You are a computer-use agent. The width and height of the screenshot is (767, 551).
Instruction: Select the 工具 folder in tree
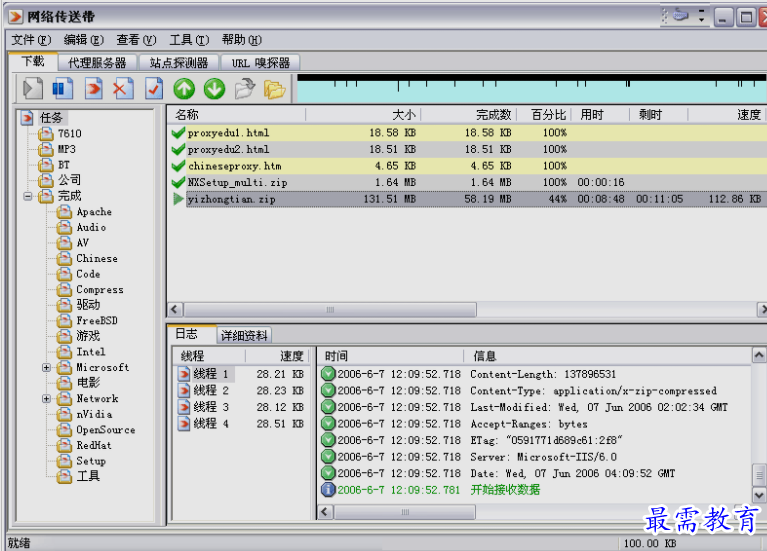(88, 476)
